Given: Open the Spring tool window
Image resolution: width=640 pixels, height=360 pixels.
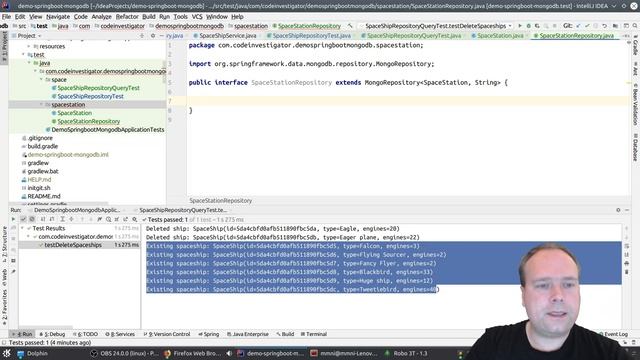Looking at the screenshot, I should tap(209, 334).
